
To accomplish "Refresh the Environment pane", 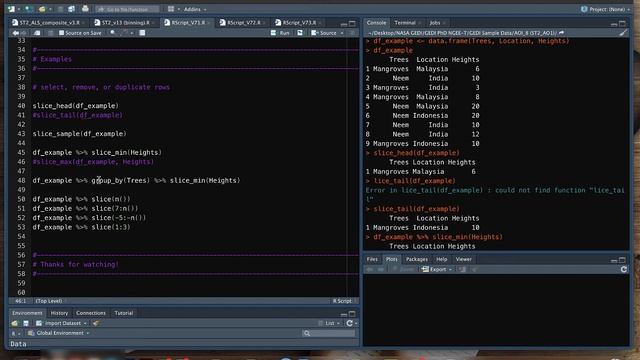I will point(349,323).
